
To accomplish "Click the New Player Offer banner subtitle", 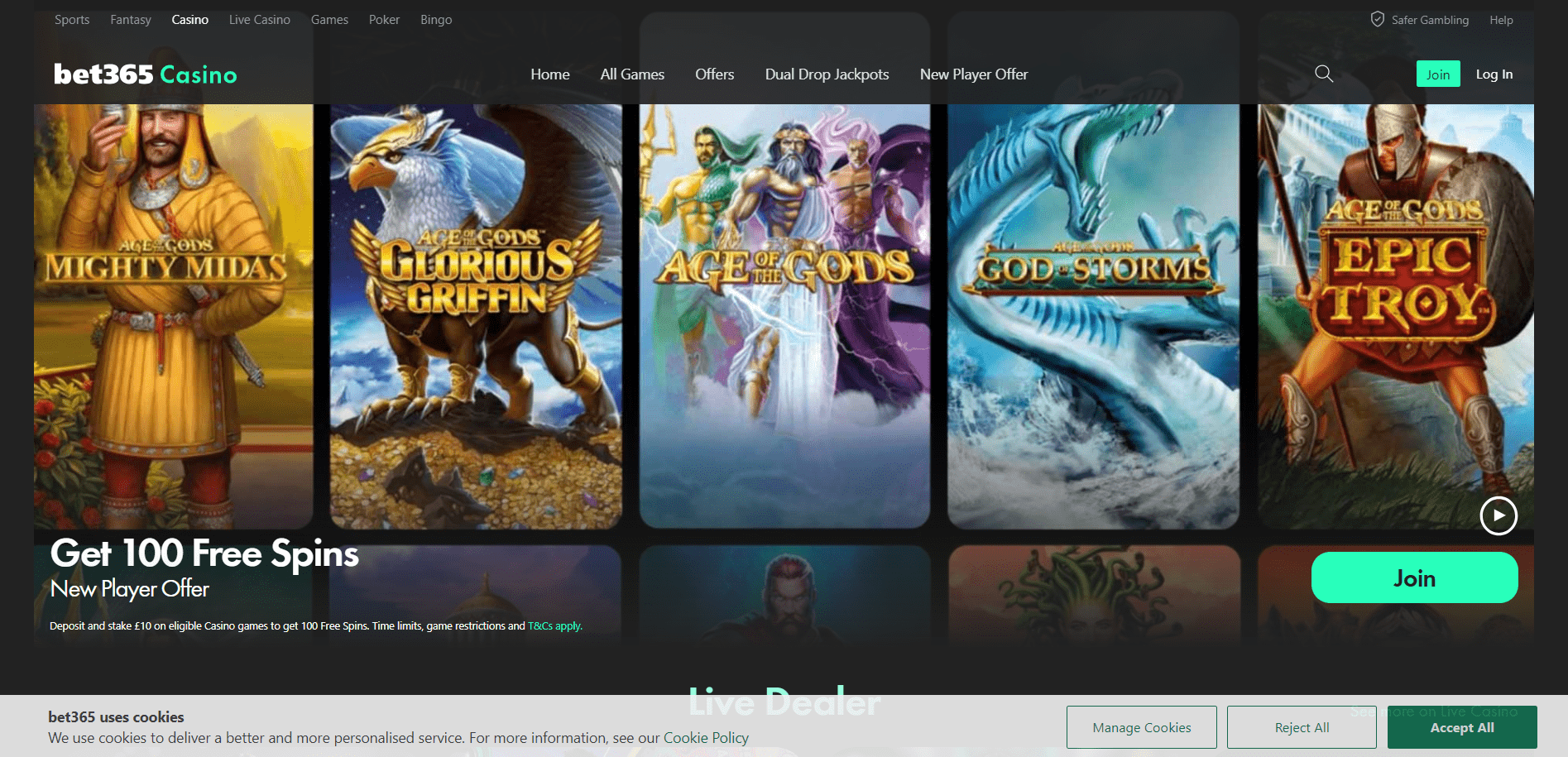I will (130, 589).
